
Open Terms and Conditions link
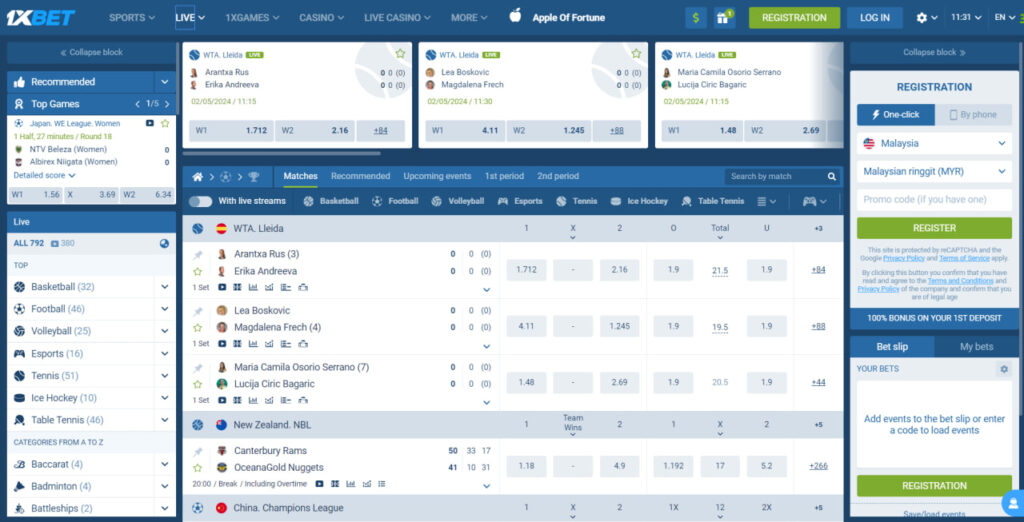click(x=959, y=281)
